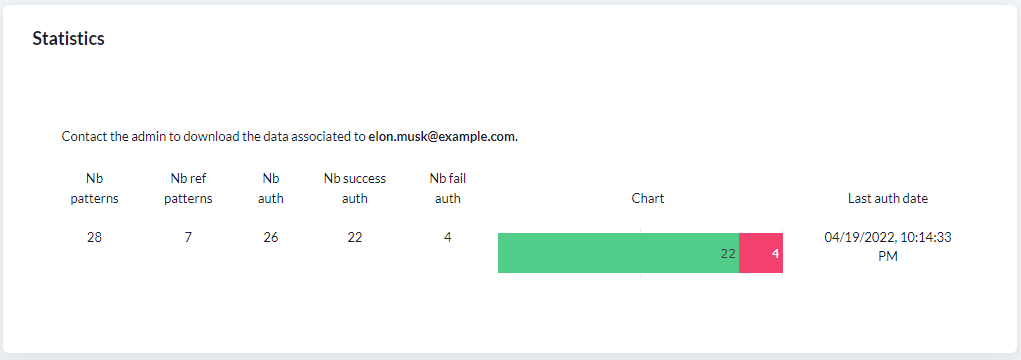Click the fail auth value 4 in table
The height and width of the screenshot is (360, 1021).
(448, 238)
